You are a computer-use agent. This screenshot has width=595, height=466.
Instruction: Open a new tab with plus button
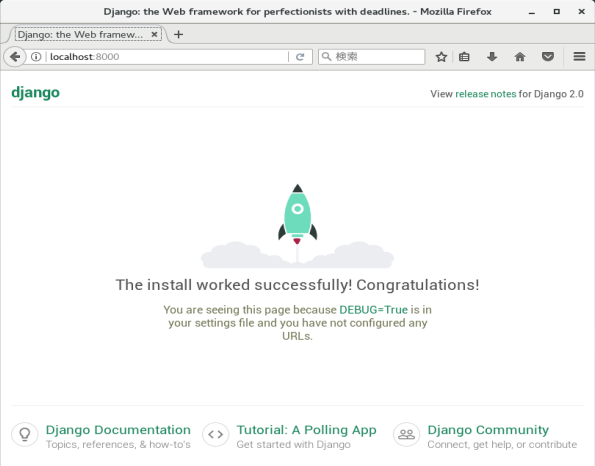point(178,35)
